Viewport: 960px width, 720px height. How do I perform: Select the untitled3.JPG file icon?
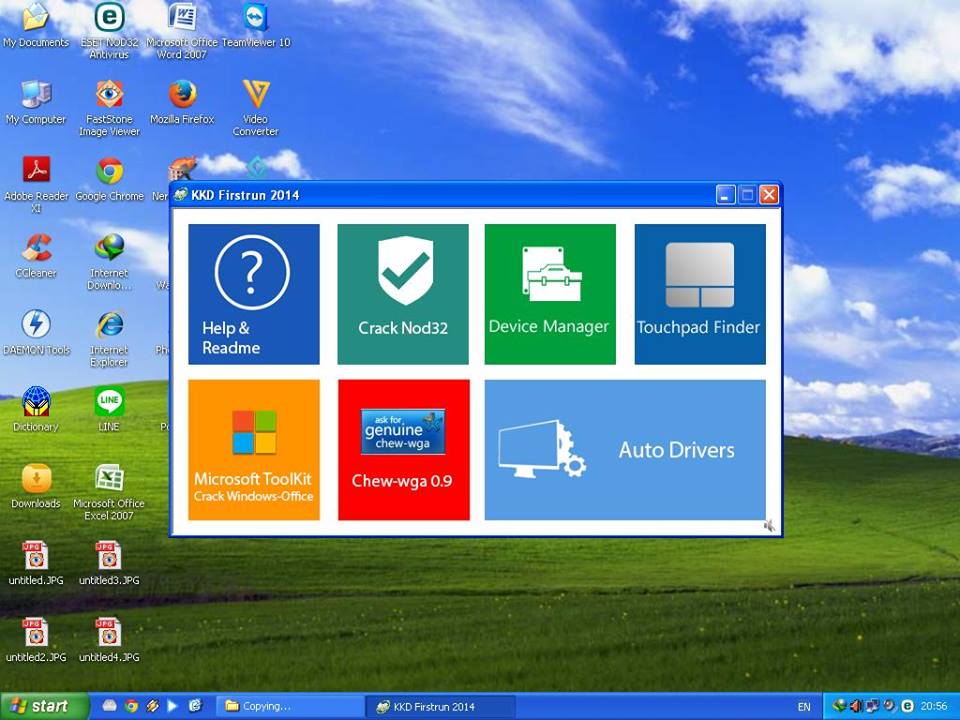109,563
